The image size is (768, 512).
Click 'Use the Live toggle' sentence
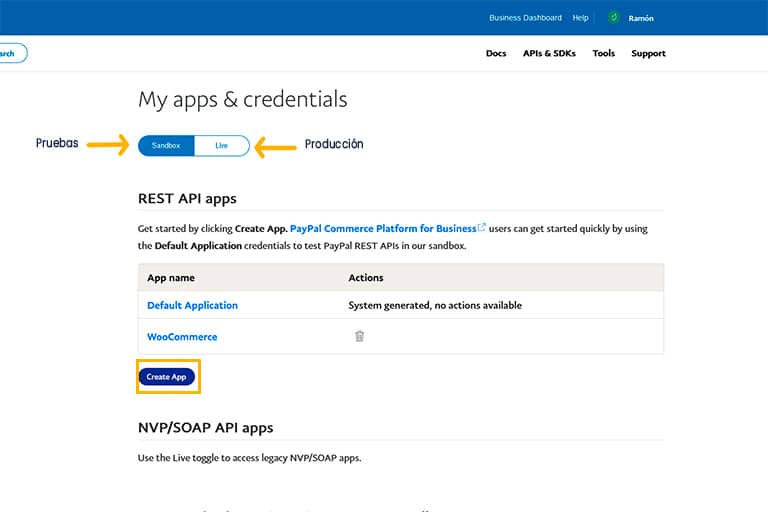(x=249, y=458)
